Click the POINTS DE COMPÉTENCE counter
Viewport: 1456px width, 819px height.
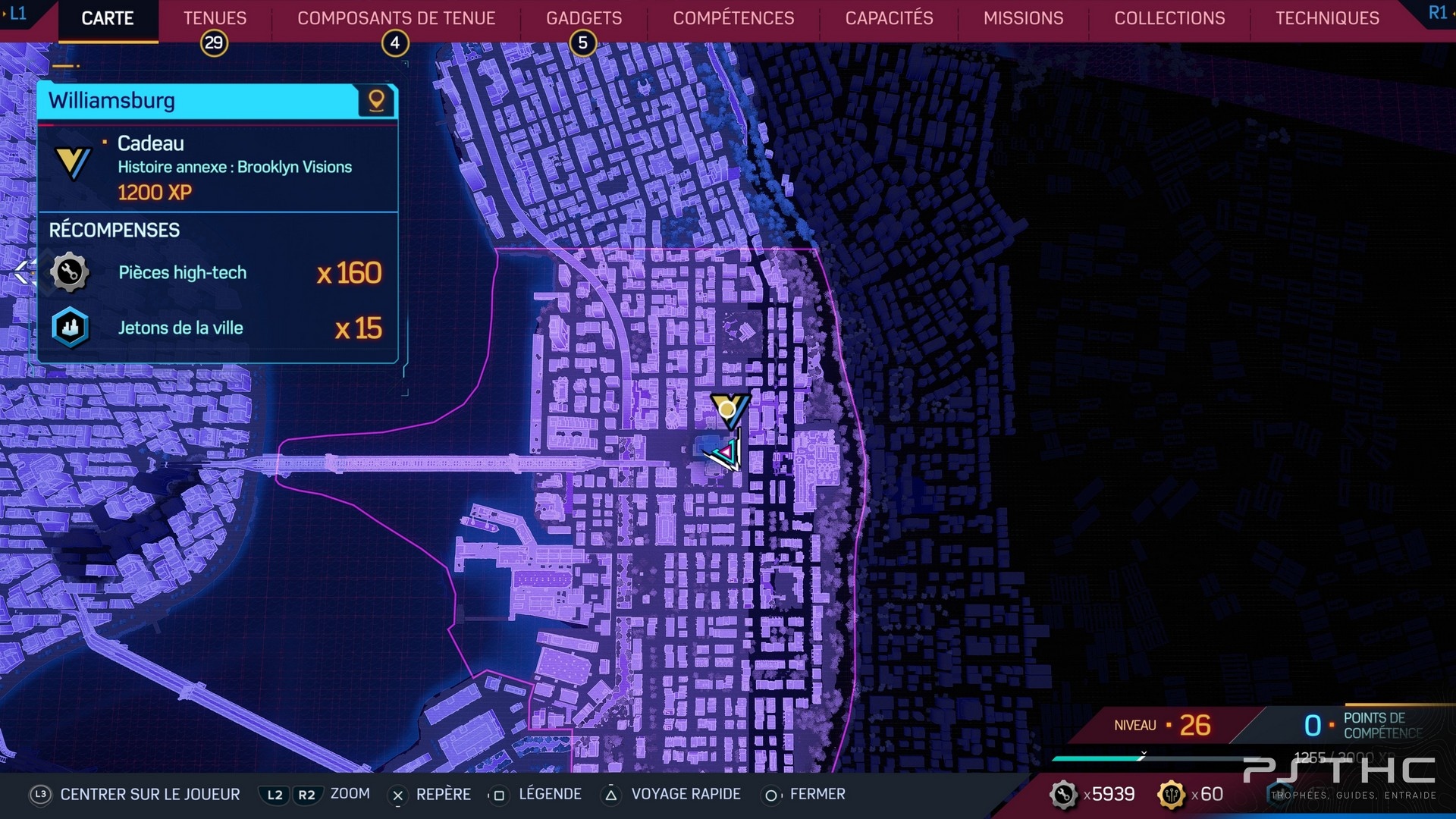tap(1363, 725)
